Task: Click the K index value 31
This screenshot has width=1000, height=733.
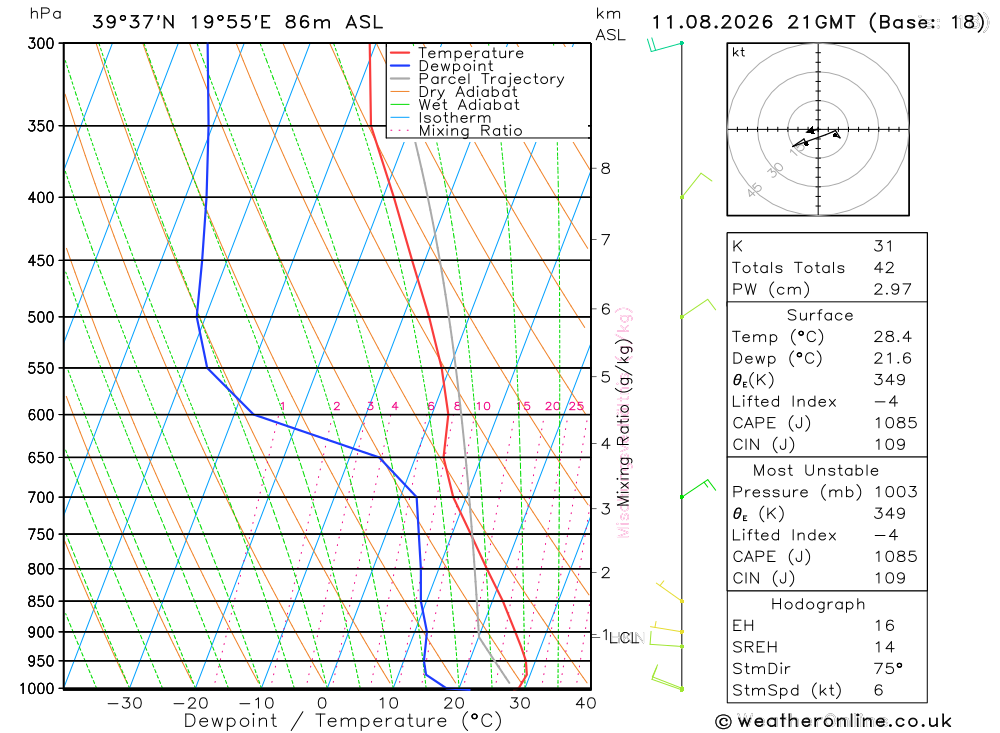Action: (x=883, y=246)
